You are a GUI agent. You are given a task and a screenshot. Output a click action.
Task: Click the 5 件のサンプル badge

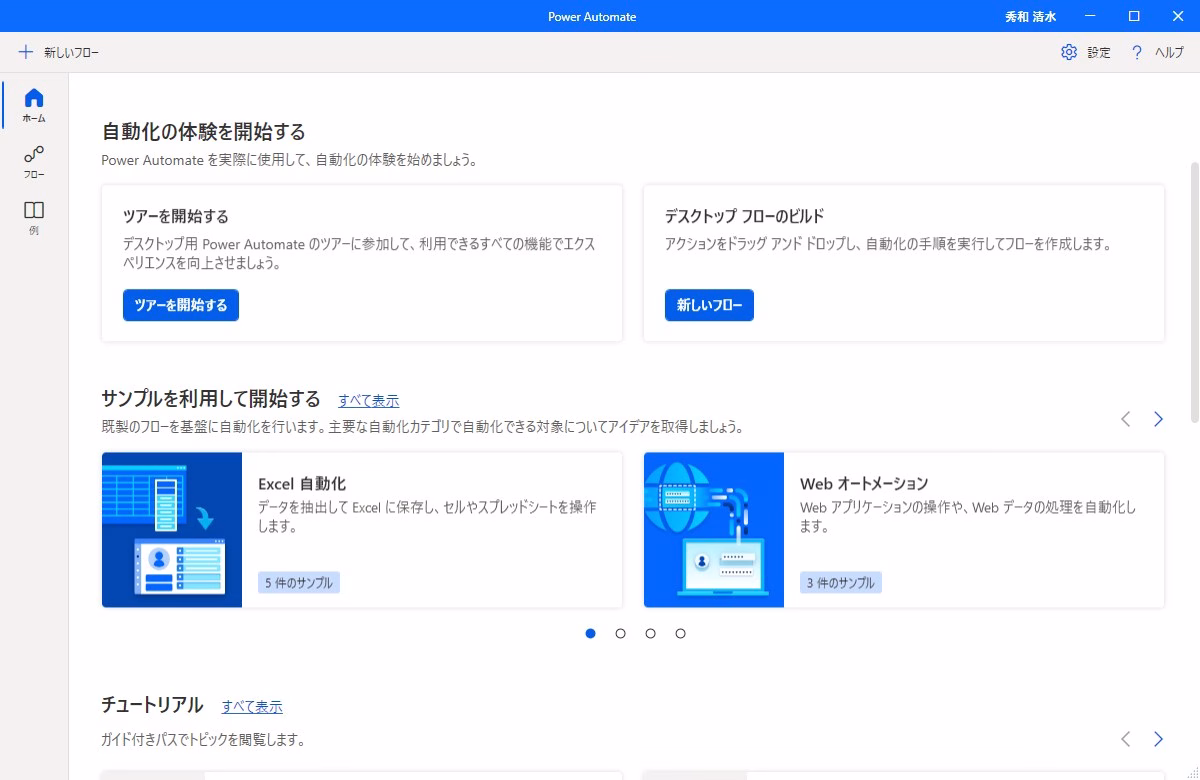299,583
